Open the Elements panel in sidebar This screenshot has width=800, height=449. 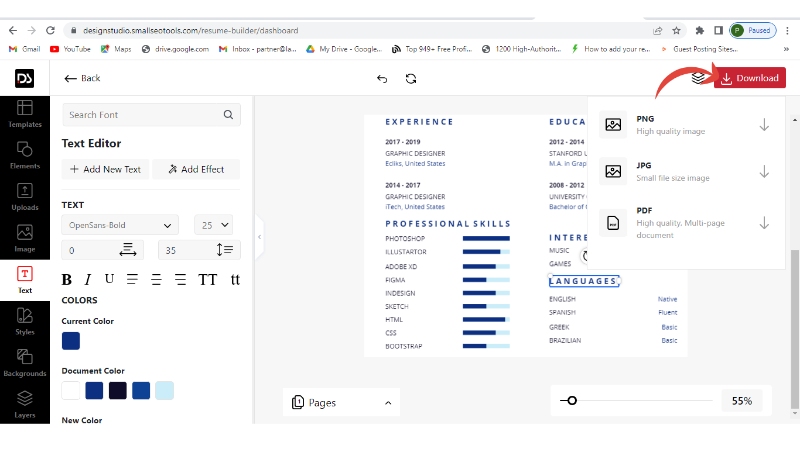click(x=25, y=155)
